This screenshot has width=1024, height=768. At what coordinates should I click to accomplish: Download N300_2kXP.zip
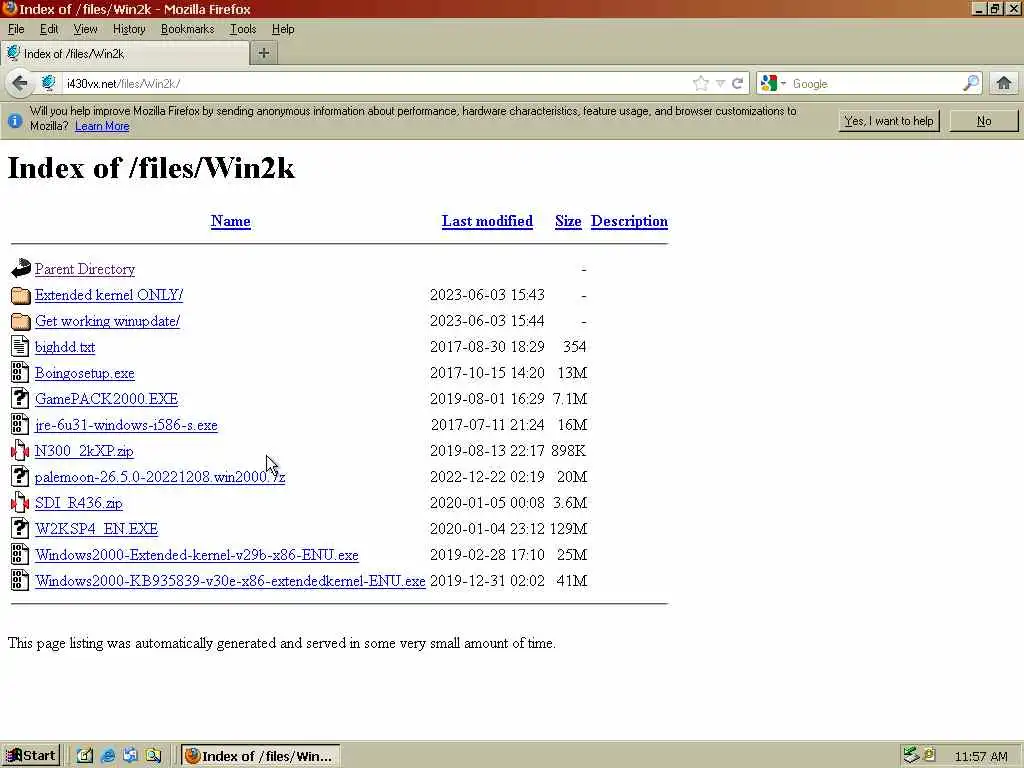click(x=84, y=451)
